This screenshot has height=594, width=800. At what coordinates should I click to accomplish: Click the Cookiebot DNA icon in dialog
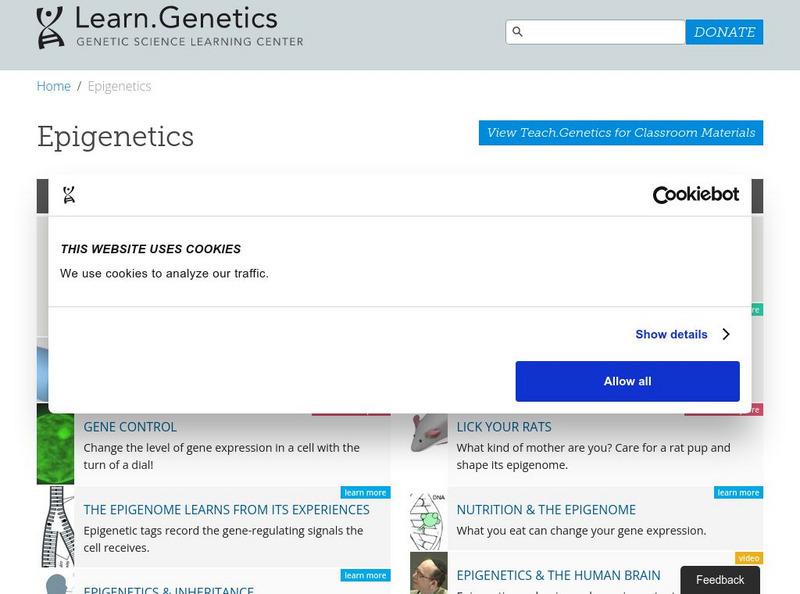point(69,195)
